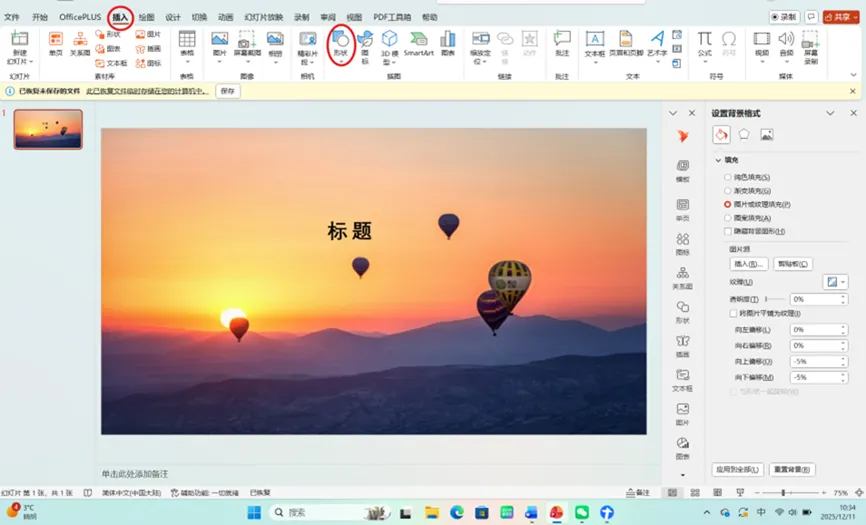Click the 剪贴板(C) button

point(793,264)
